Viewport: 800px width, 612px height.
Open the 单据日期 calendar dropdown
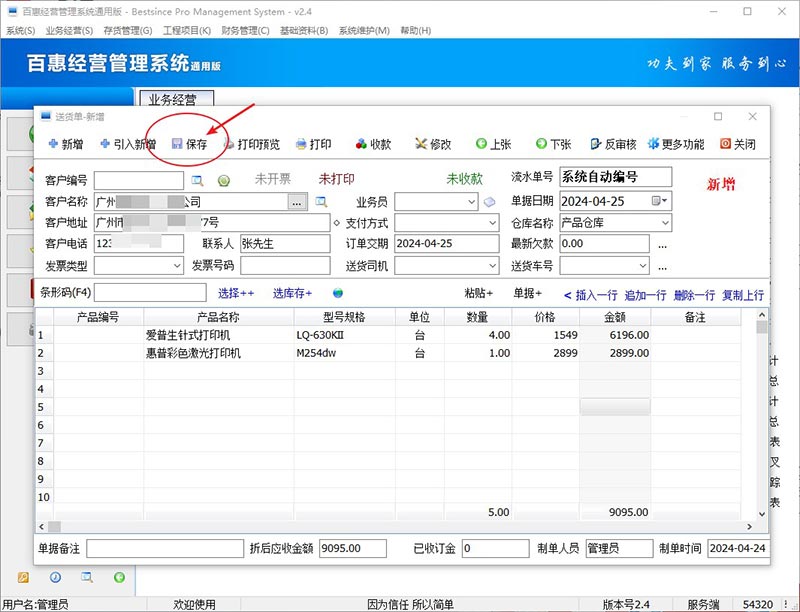[660, 201]
